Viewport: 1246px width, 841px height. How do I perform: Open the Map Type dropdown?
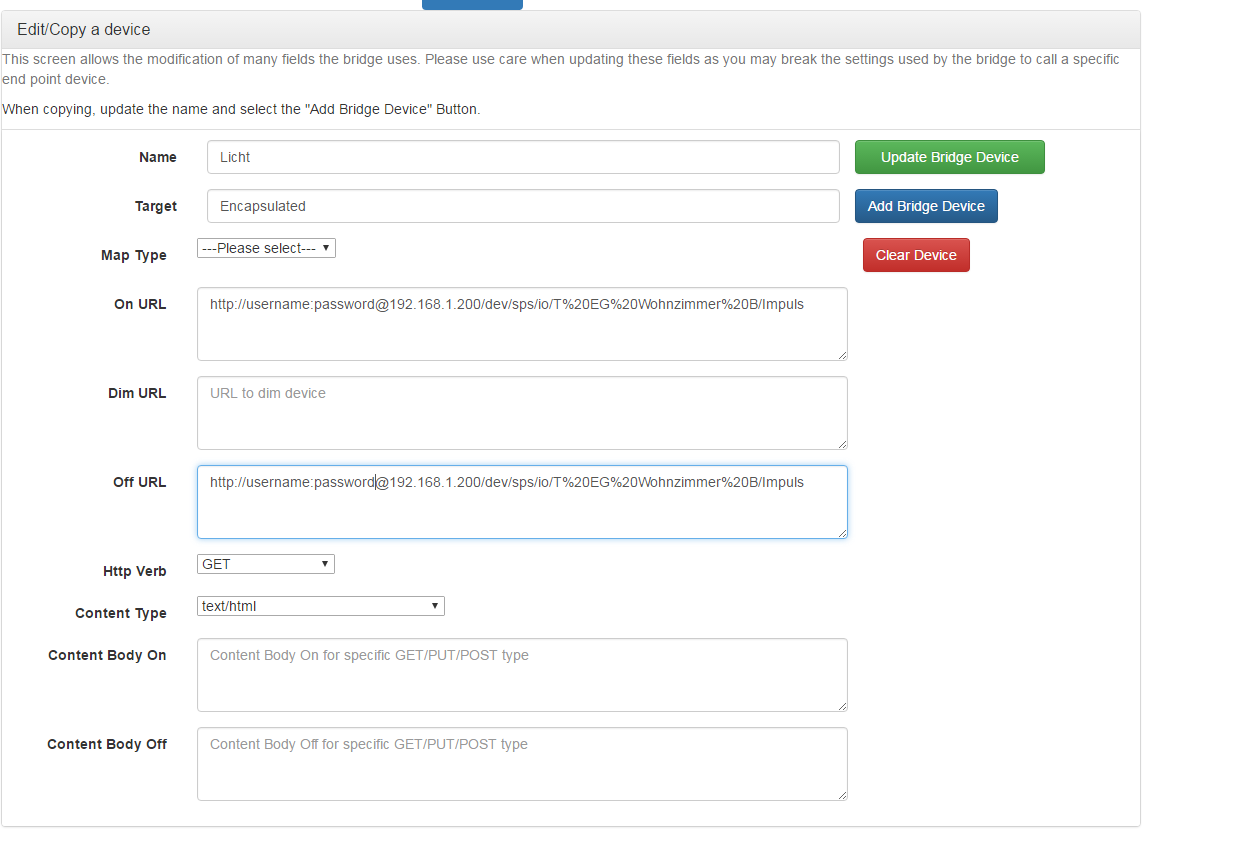[266, 248]
